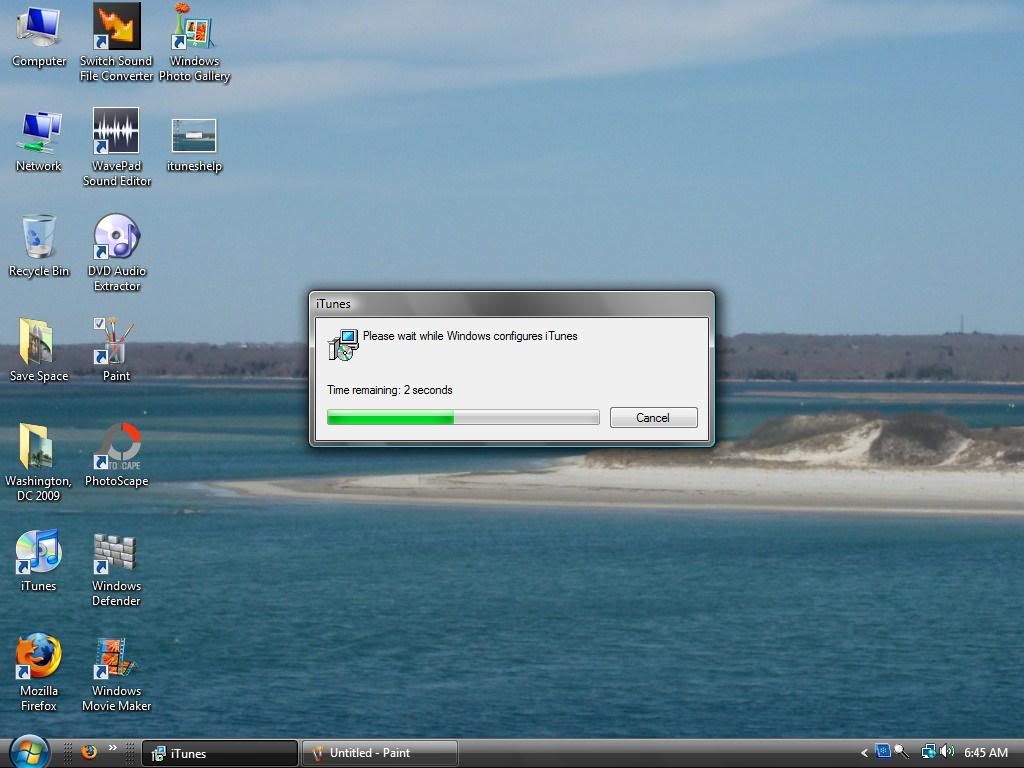Viewport: 1024px width, 768px height.
Task: Select the Recycle Bin icon
Action: pos(39,245)
